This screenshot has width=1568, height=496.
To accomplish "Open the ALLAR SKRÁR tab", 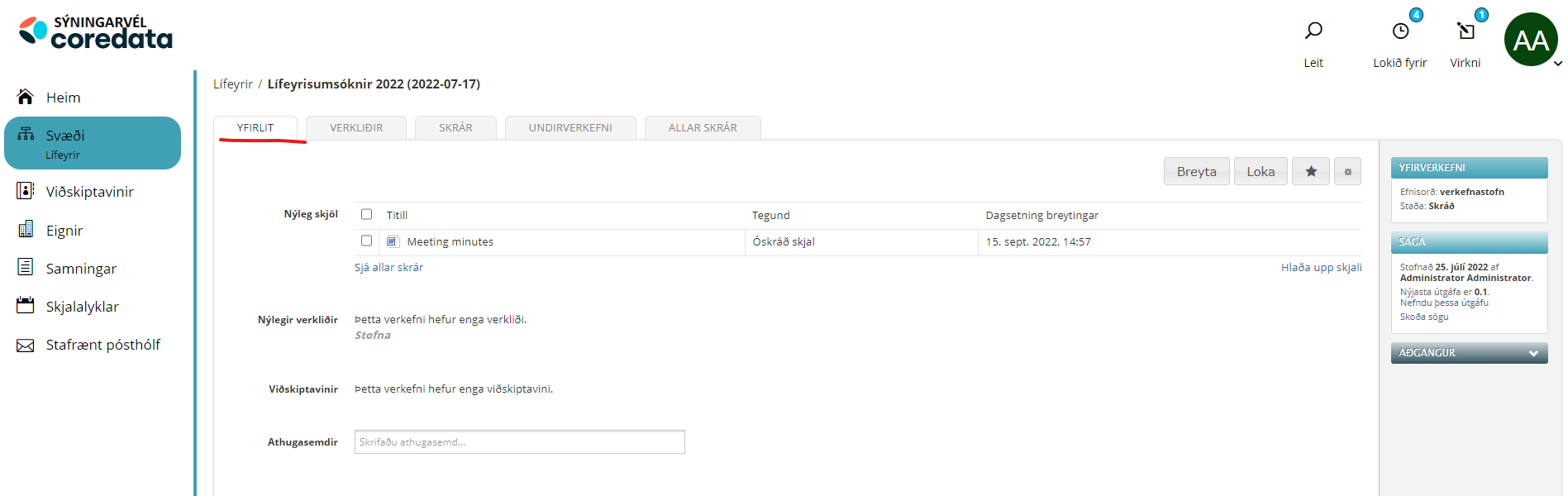I will pos(703,128).
